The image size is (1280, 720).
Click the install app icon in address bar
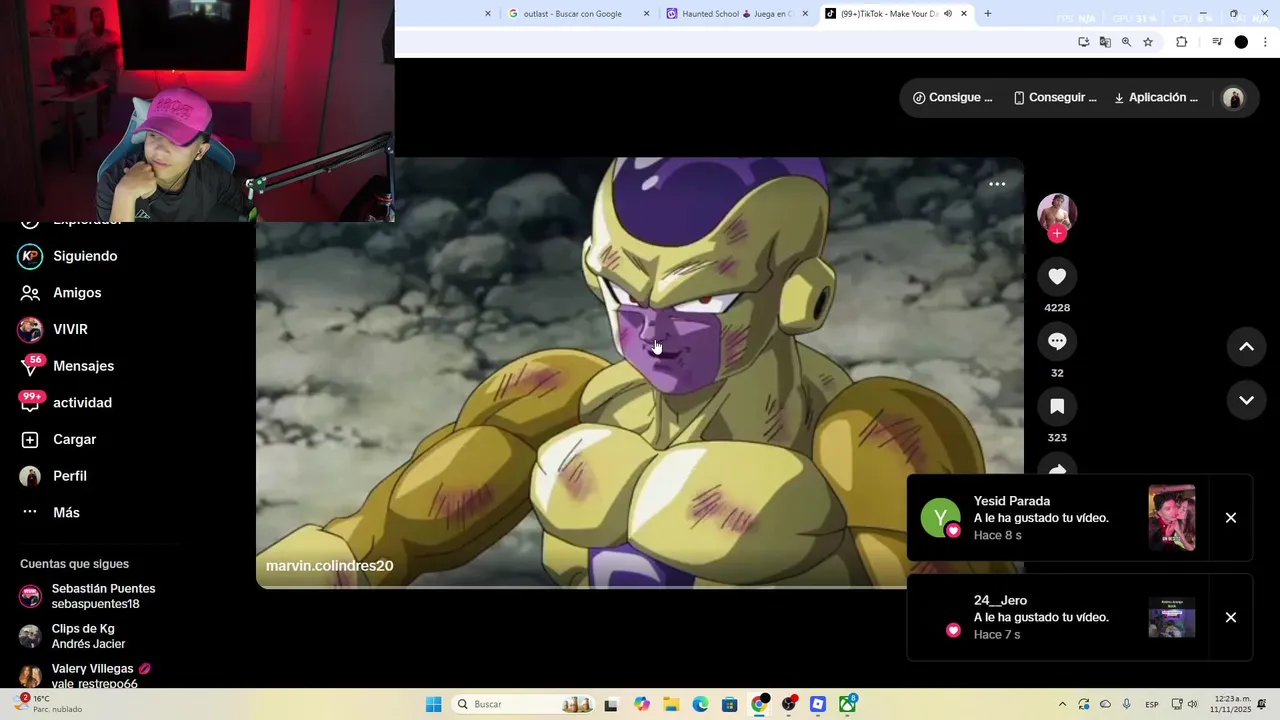pos(1083,42)
